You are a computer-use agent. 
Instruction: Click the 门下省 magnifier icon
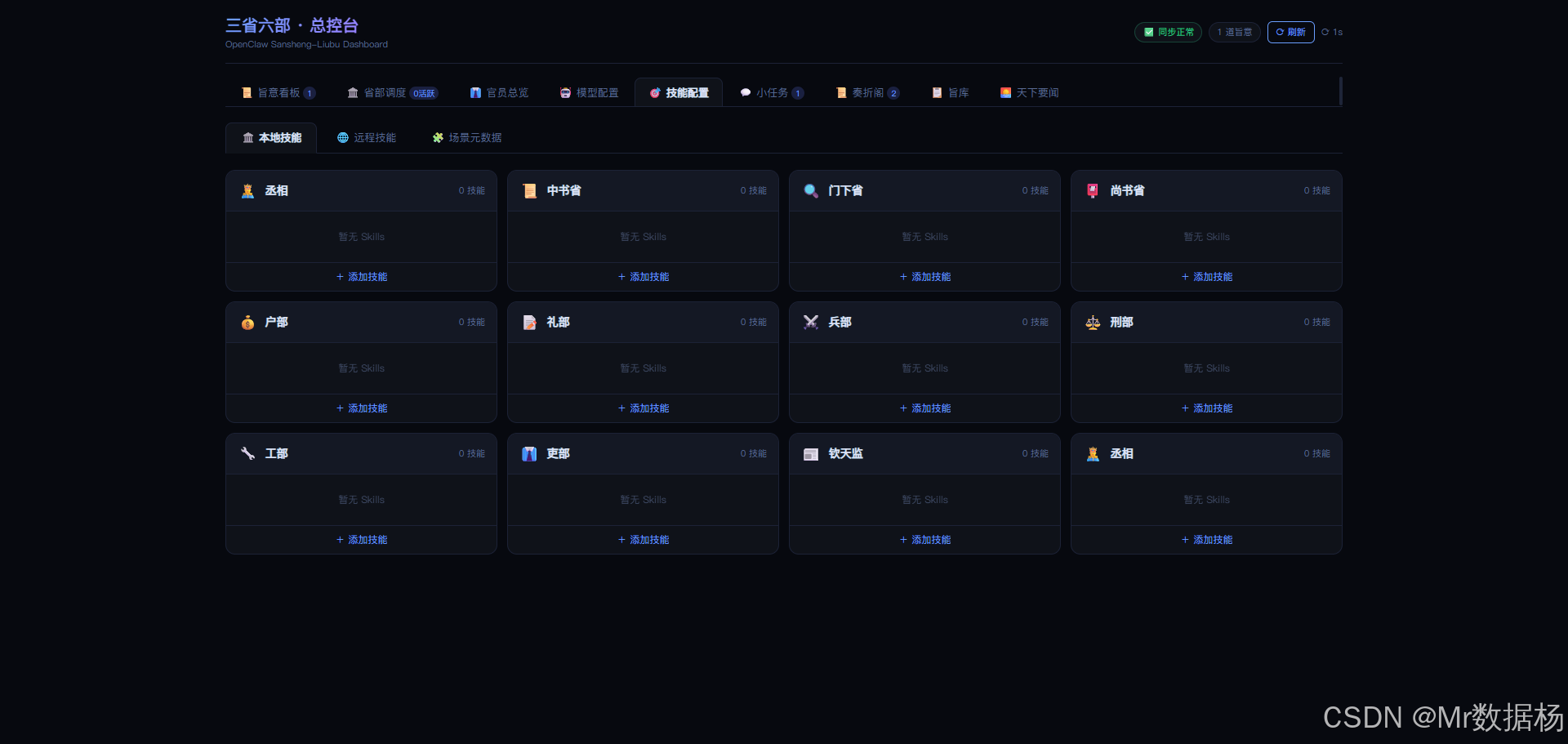[811, 191]
